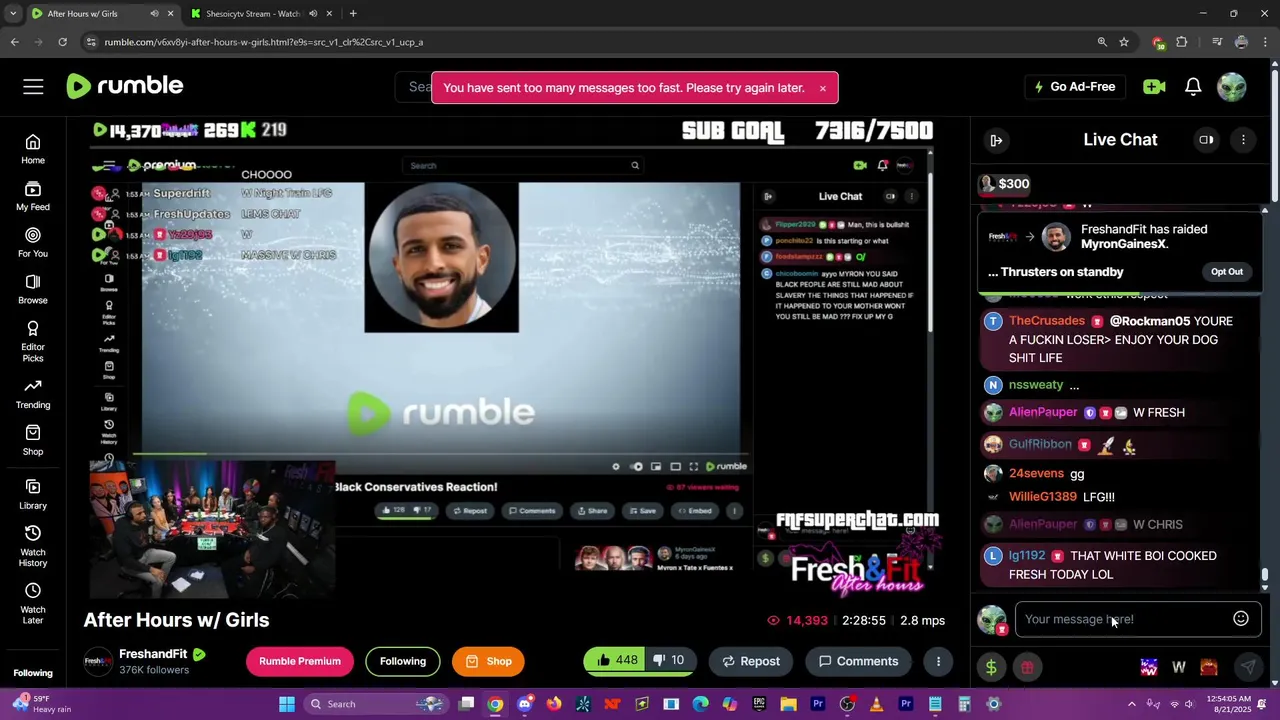Click the lg1192 username in chat

pos(1027,556)
